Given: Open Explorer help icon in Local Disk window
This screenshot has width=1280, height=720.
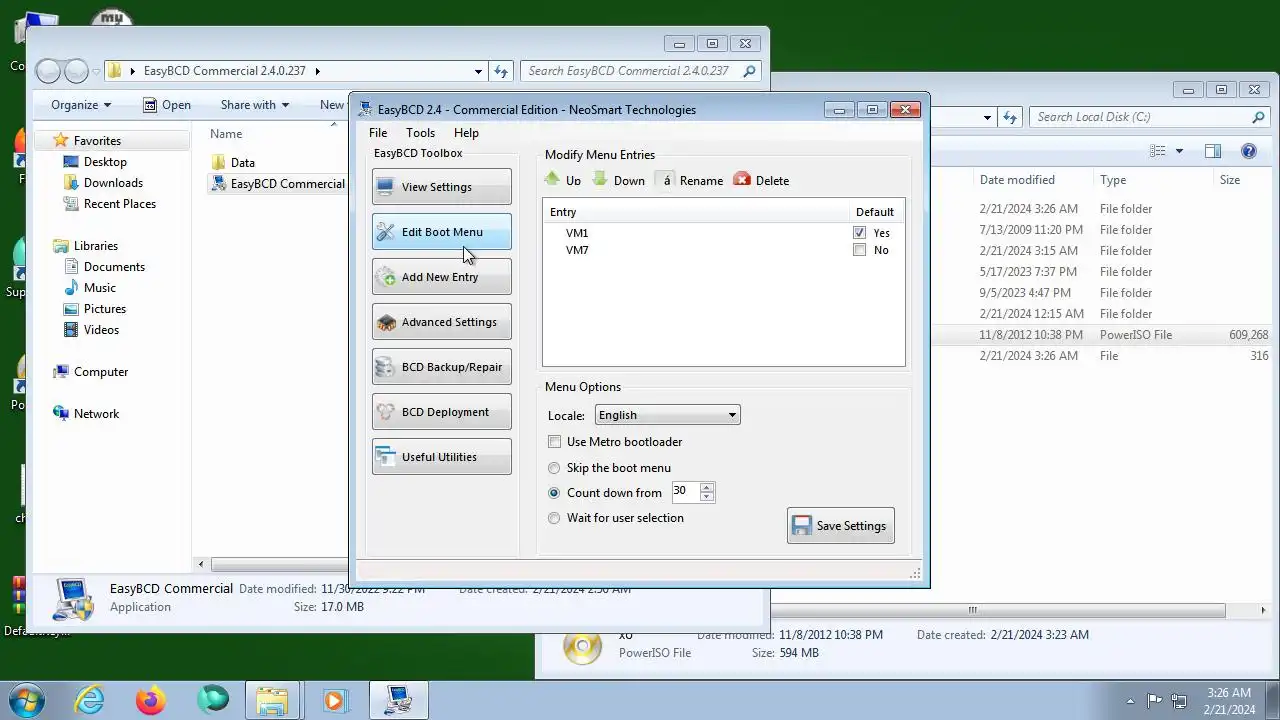Looking at the screenshot, I should [1248, 151].
